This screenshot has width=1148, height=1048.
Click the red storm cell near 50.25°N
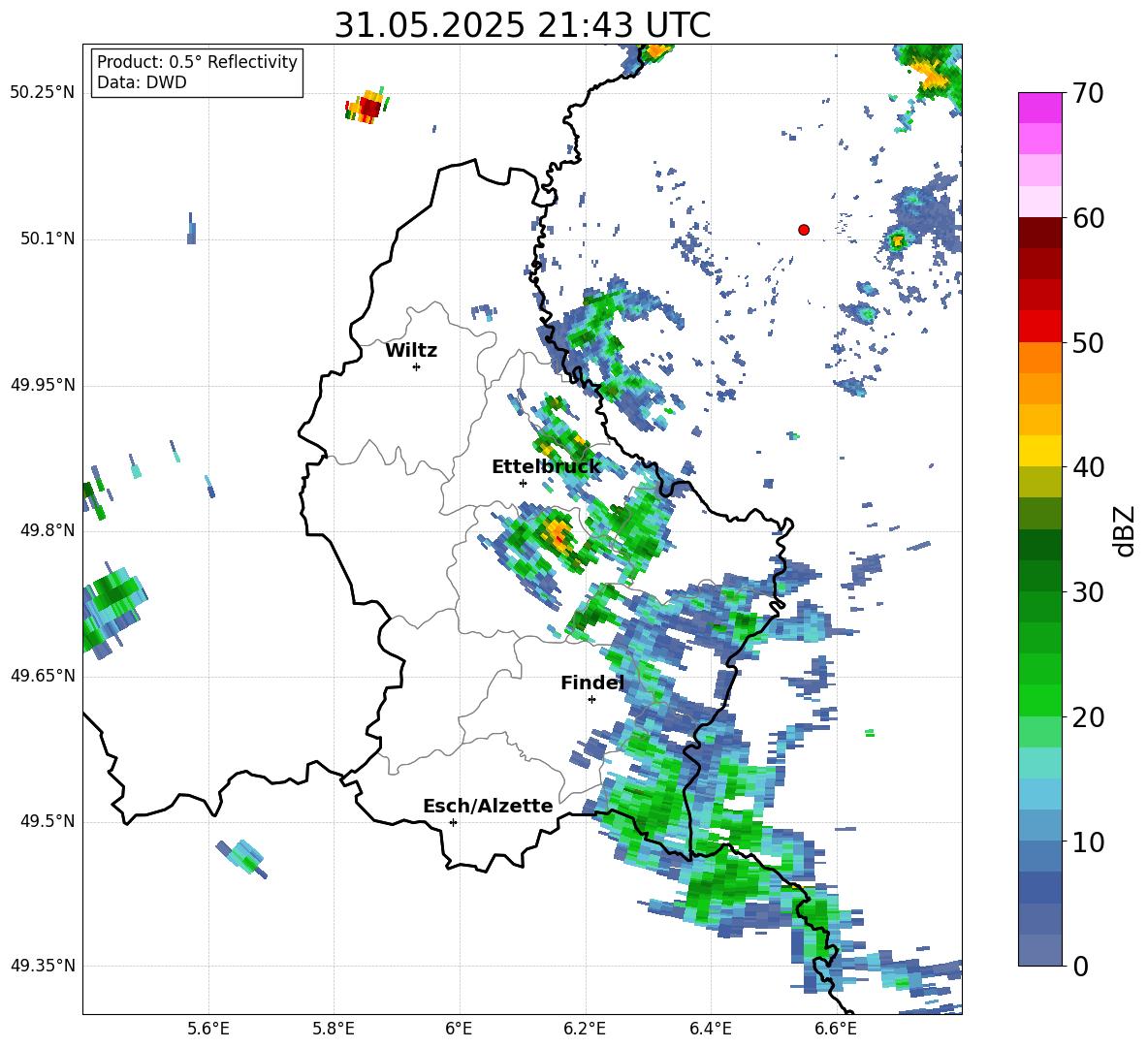pos(368,108)
